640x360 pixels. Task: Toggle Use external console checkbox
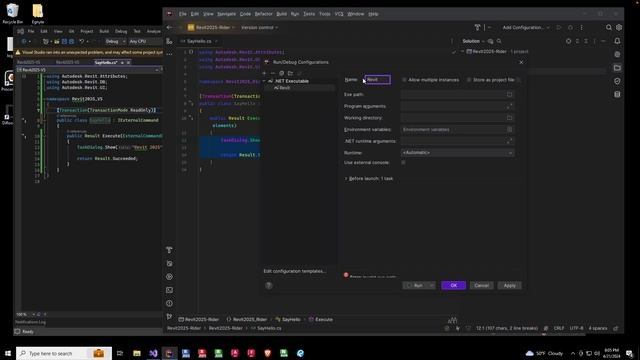[x=403, y=162]
